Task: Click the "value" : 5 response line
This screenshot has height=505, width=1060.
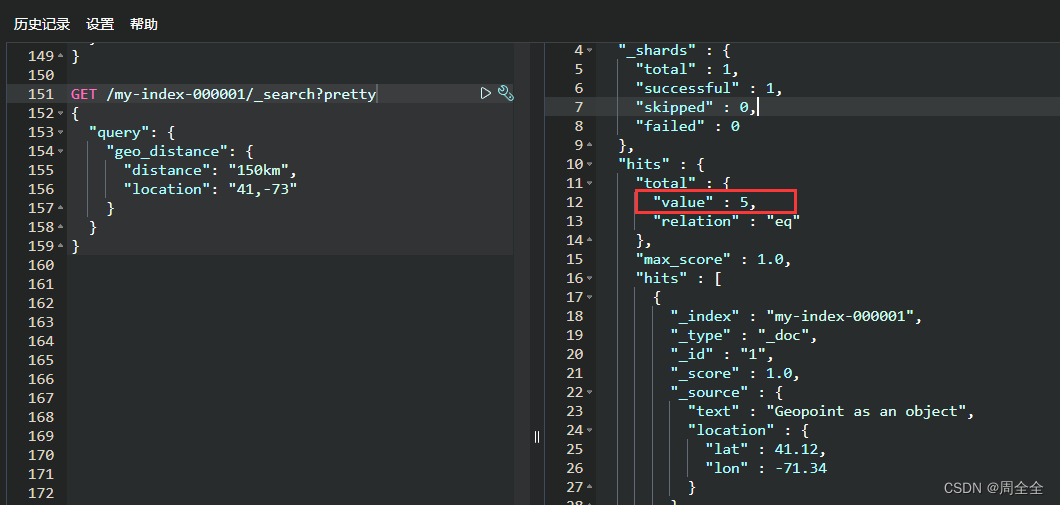Action: [x=704, y=201]
